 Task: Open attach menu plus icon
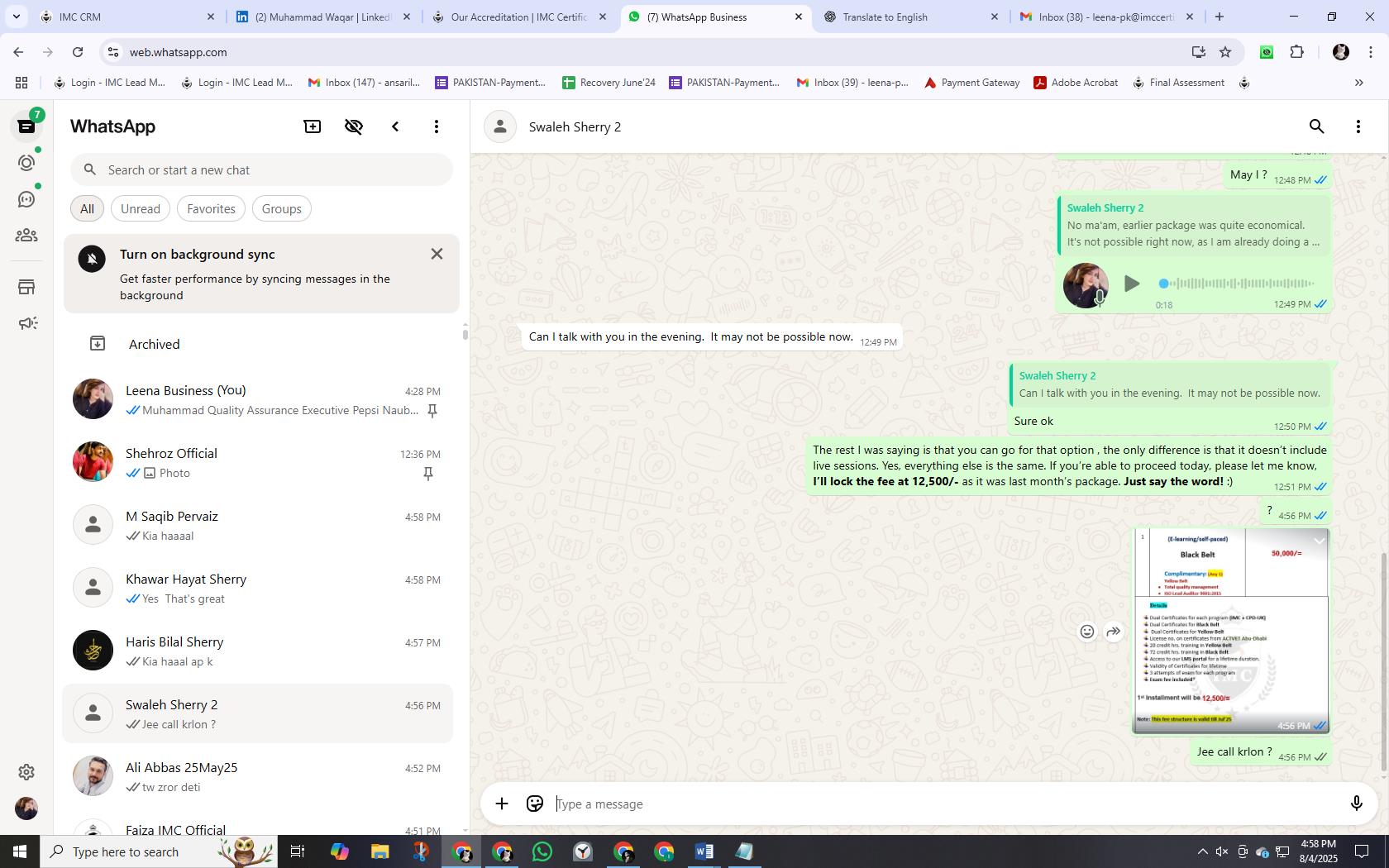coord(502,804)
